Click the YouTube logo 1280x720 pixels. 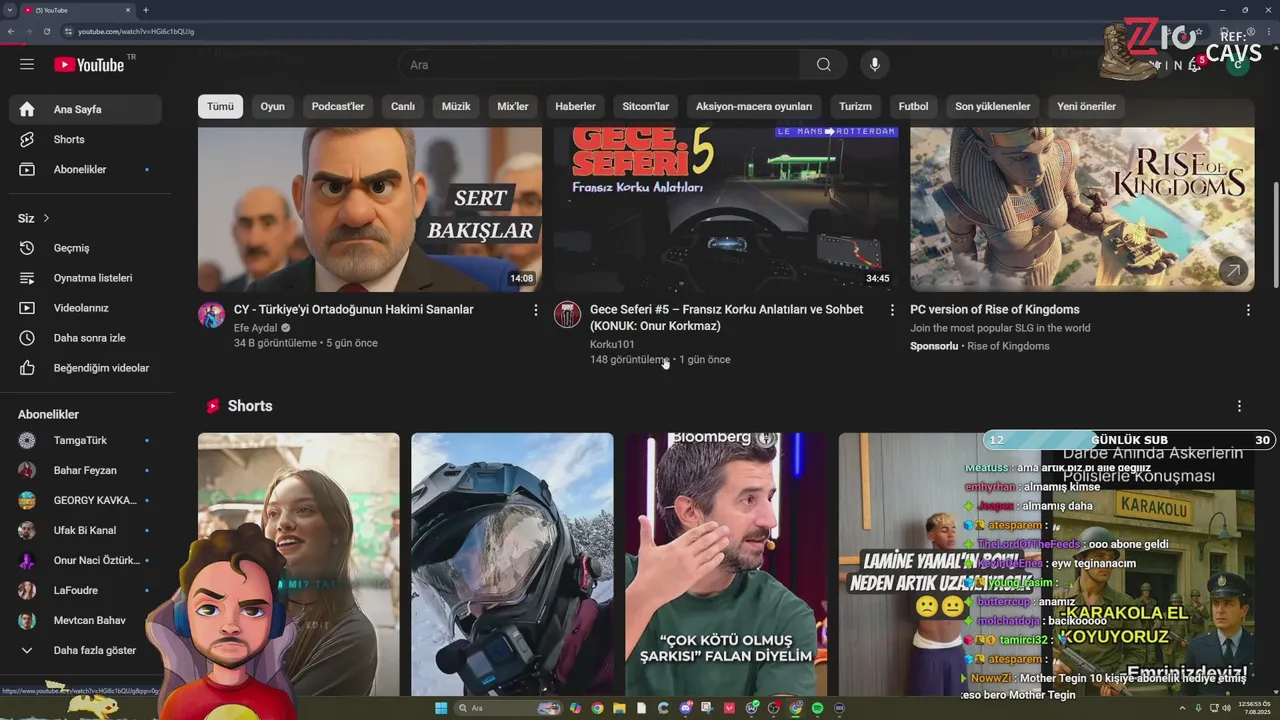click(x=89, y=65)
